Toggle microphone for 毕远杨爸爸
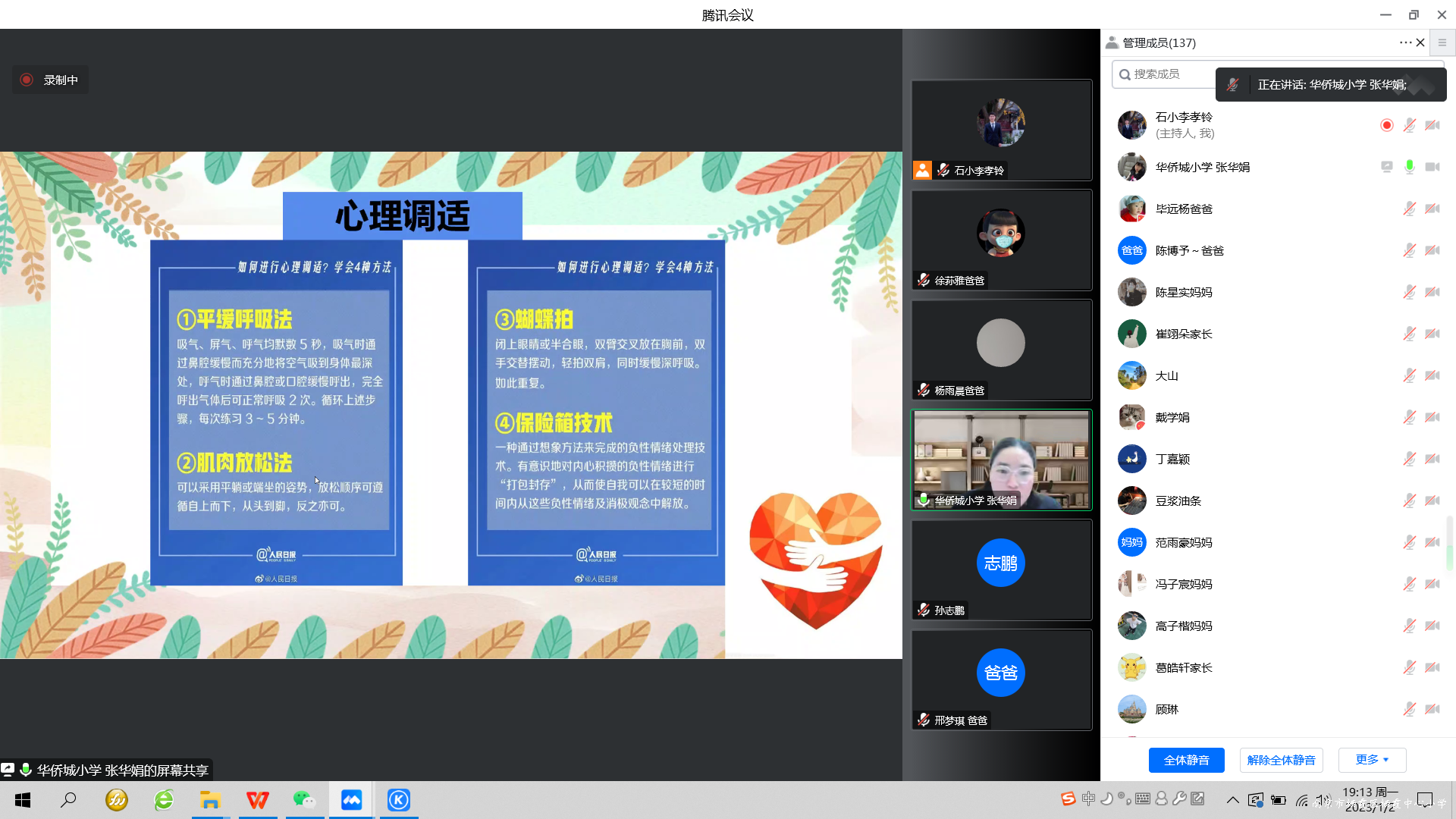The height and width of the screenshot is (819, 1456). 1410,209
